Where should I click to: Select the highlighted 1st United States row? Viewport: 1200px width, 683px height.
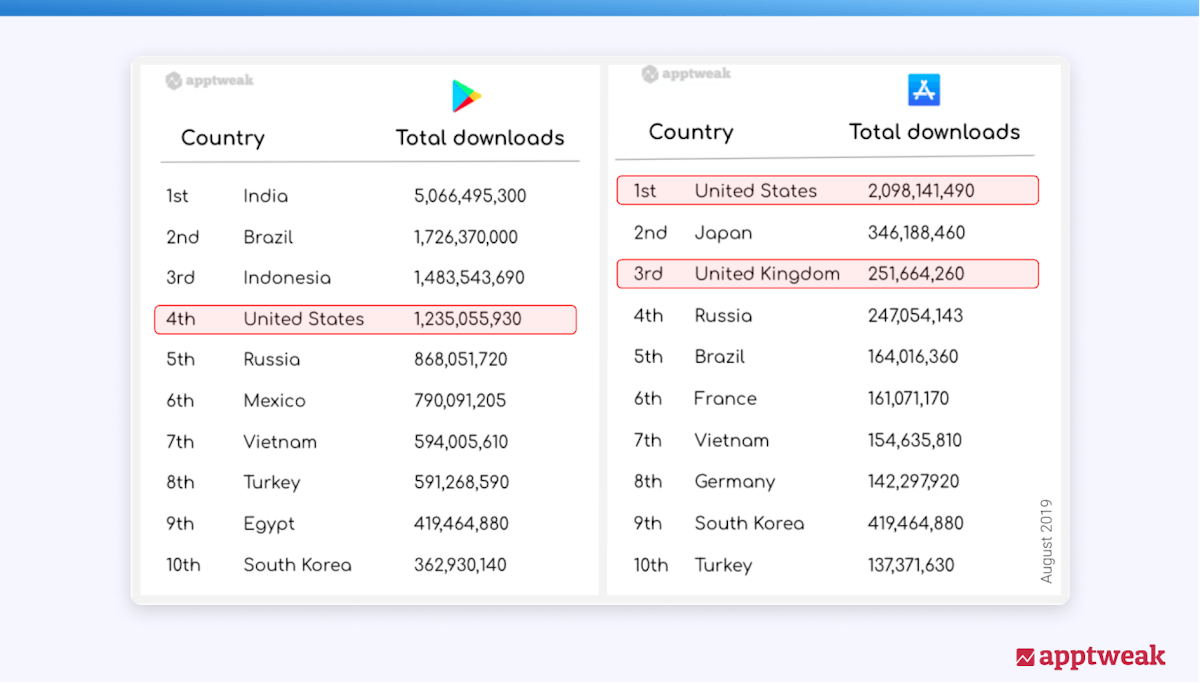(x=827, y=190)
